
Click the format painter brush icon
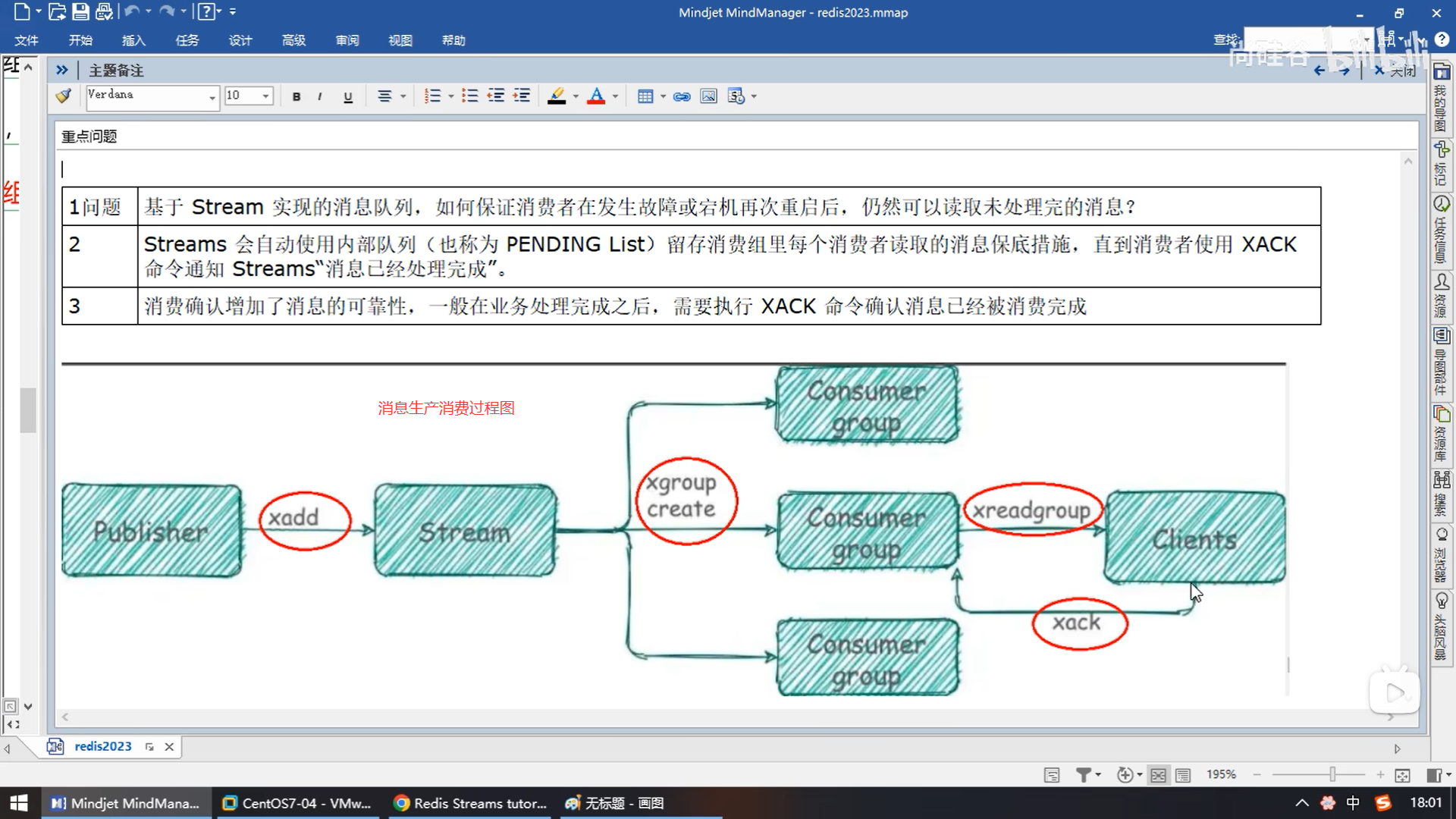(x=64, y=96)
